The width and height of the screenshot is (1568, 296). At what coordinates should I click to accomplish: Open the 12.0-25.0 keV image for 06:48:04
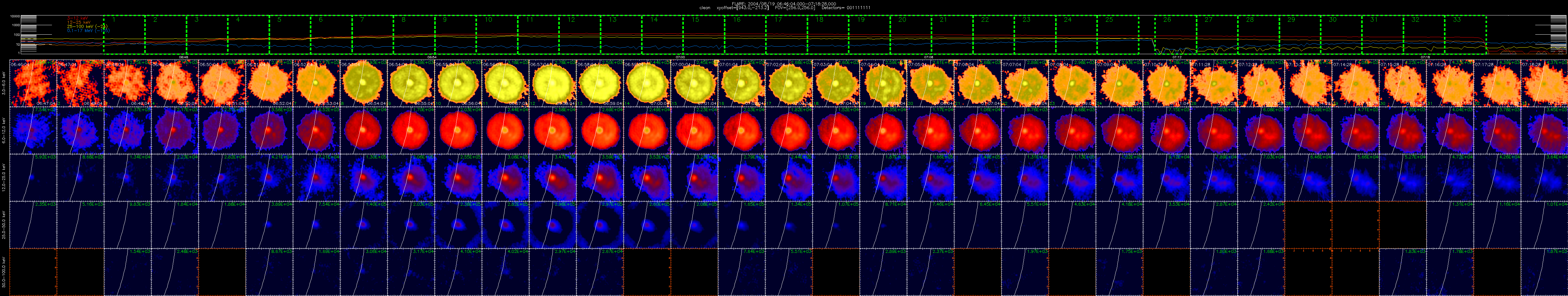coord(128,177)
